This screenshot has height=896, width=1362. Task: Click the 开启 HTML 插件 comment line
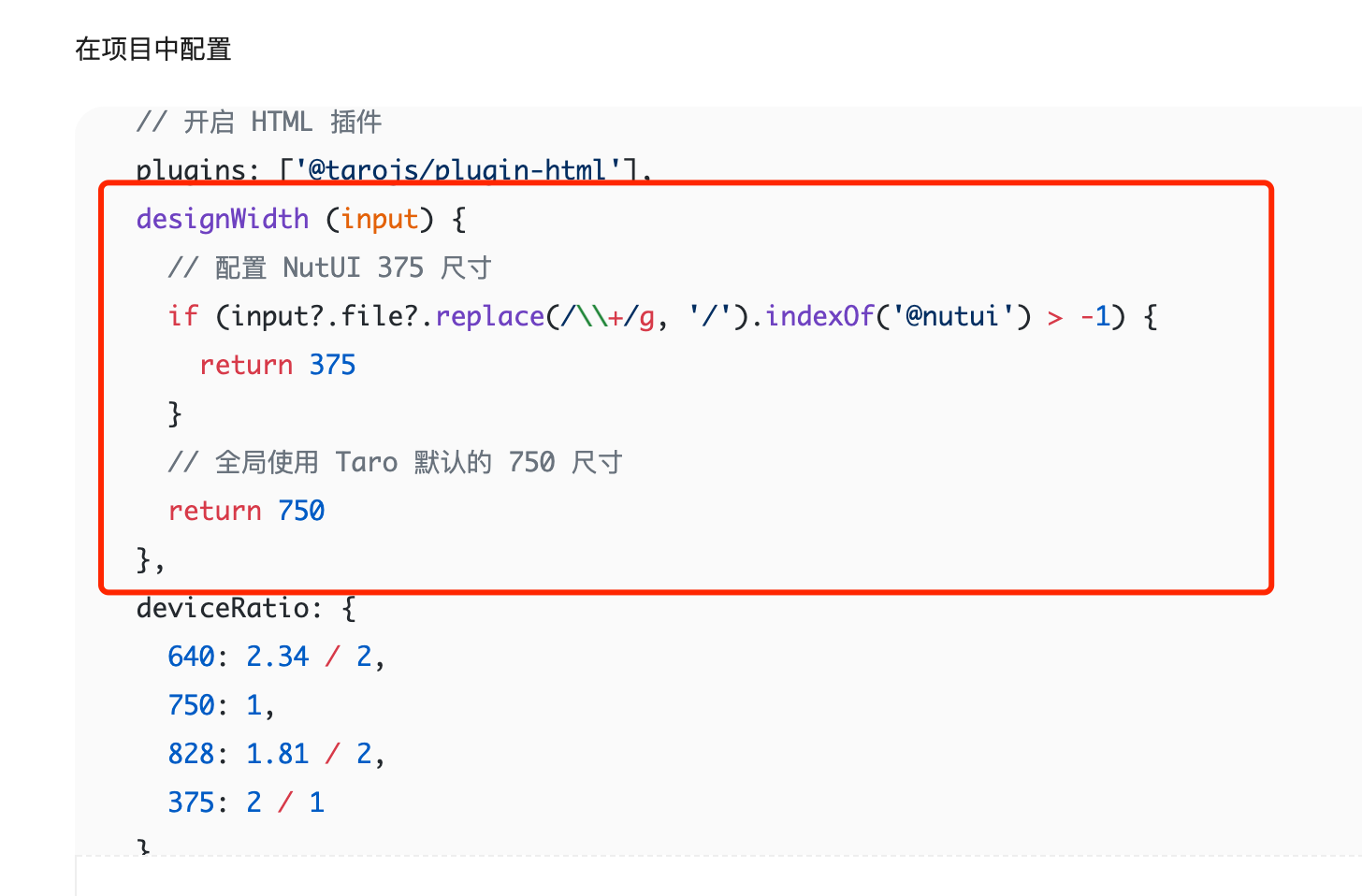click(259, 123)
